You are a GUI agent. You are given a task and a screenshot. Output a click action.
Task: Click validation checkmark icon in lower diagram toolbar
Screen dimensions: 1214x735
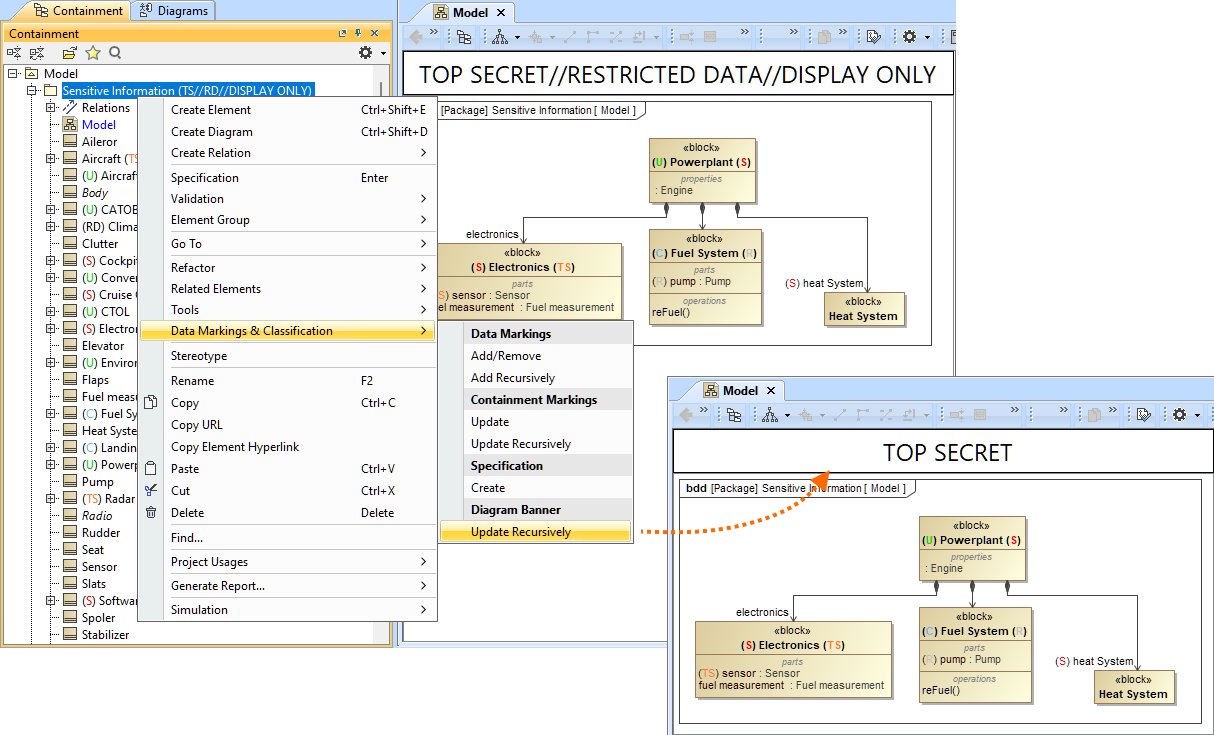pos(1144,414)
